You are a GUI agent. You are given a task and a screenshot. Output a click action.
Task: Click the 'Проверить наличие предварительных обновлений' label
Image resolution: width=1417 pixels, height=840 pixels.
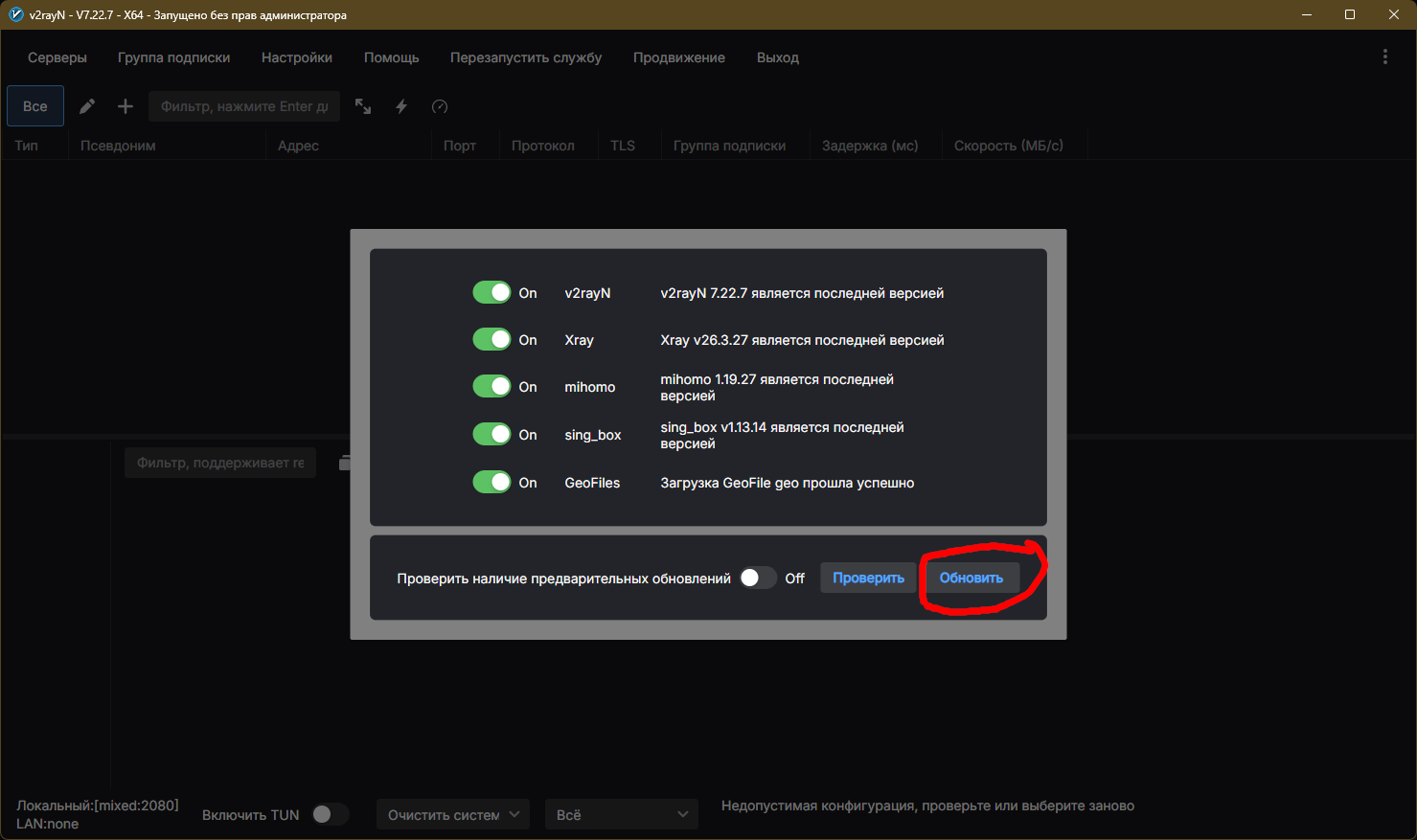[563, 579]
